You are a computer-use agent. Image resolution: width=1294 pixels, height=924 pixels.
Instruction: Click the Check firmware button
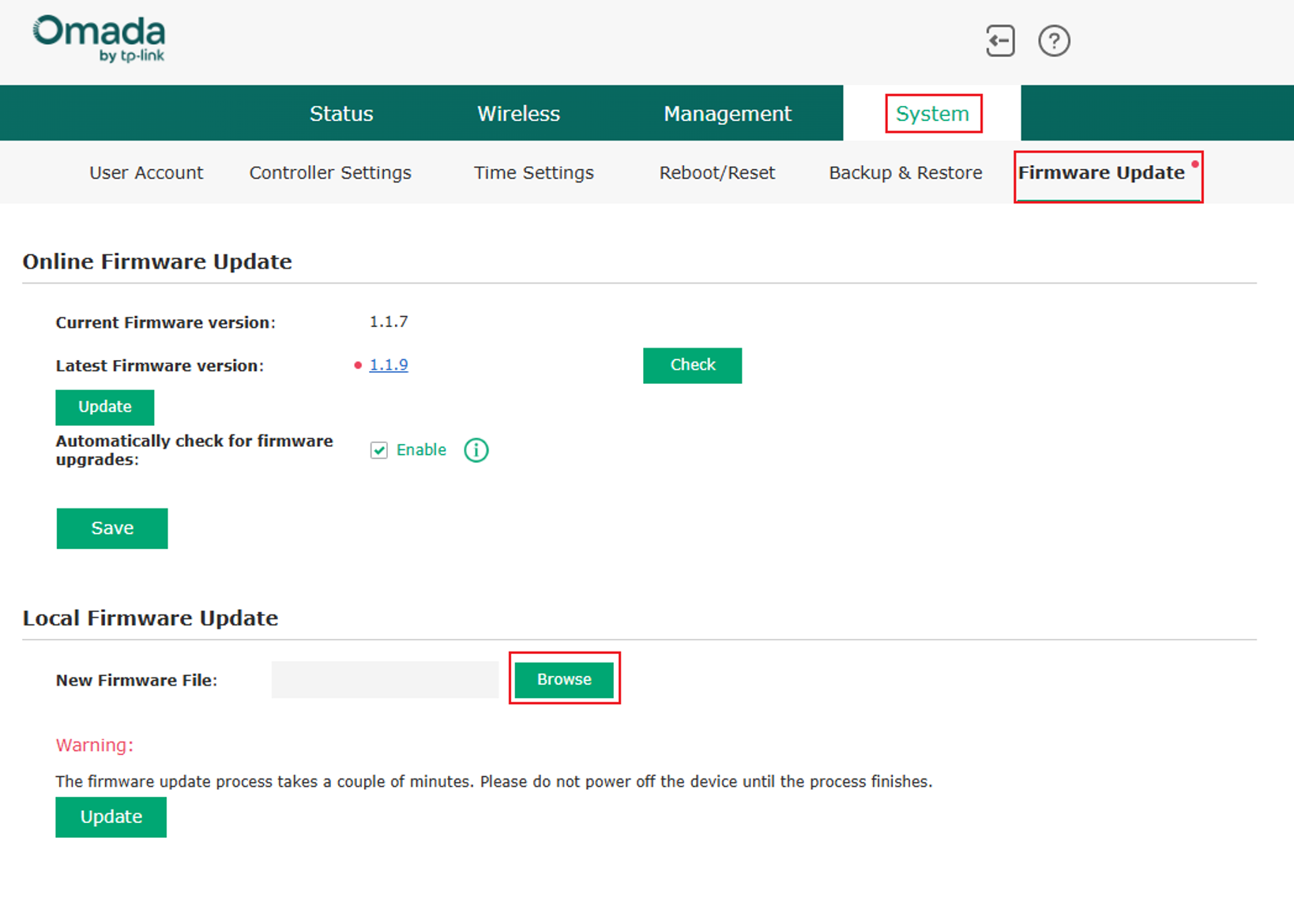pyautogui.click(x=693, y=366)
